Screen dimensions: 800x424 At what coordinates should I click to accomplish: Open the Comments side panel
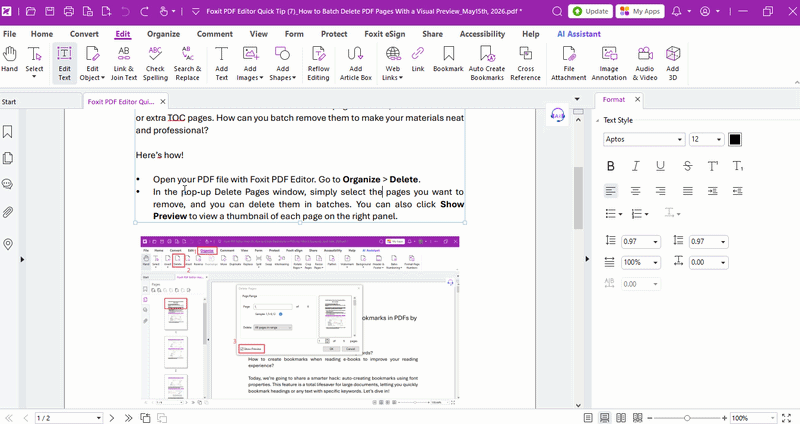(8, 184)
